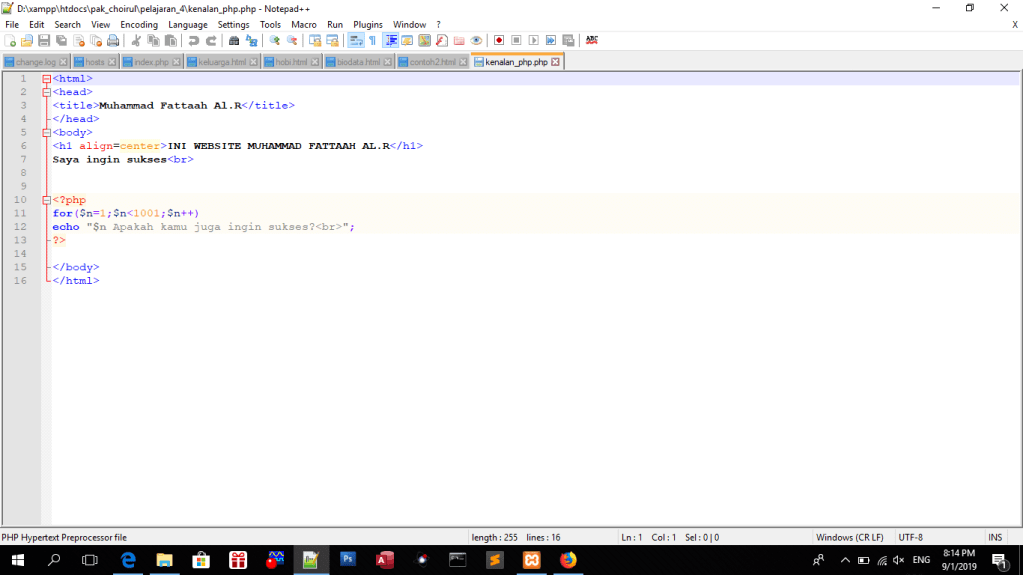Start macro recording with the red record icon
This screenshot has width=1023, height=575.
[x=498, y=41]
